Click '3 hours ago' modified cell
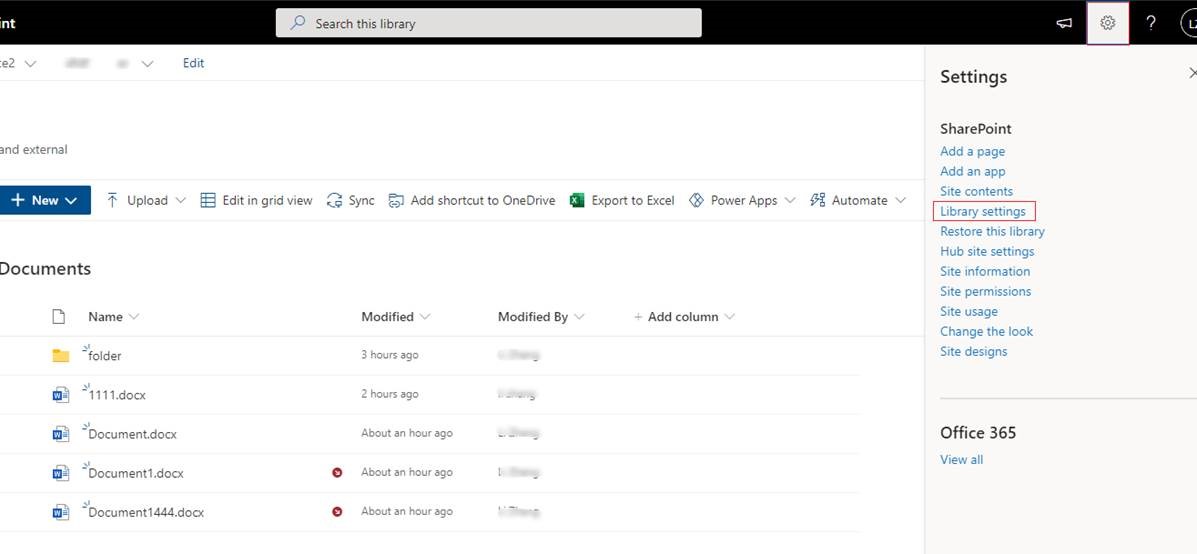Screen dimensions: 1197x554 tap(389, 355)
